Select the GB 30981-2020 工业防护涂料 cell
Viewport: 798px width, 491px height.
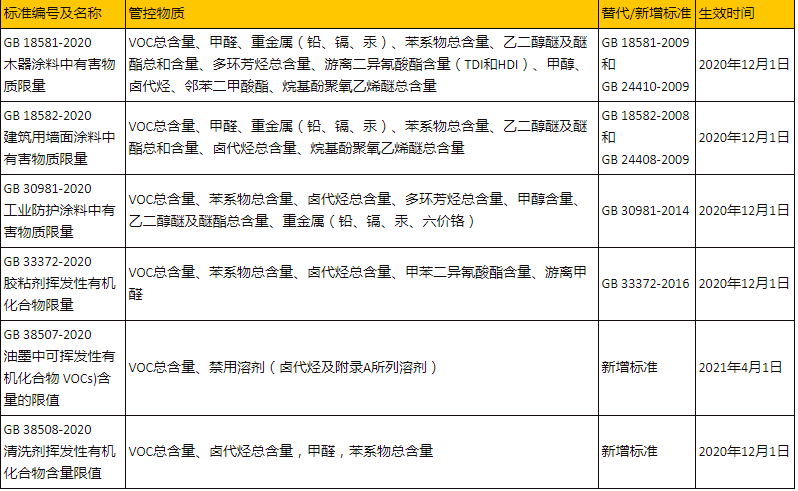63,211
